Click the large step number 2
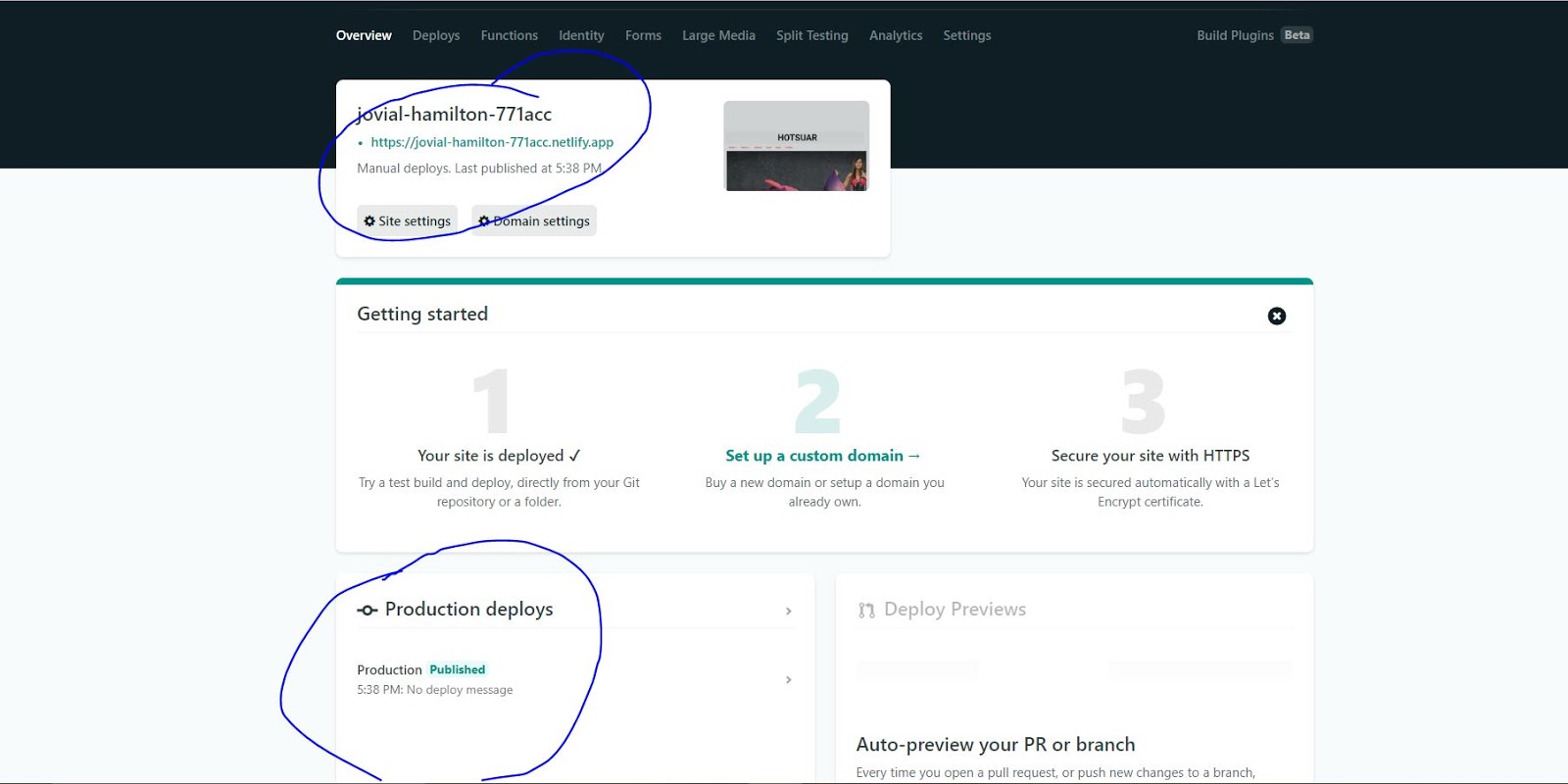 point(818,401)
